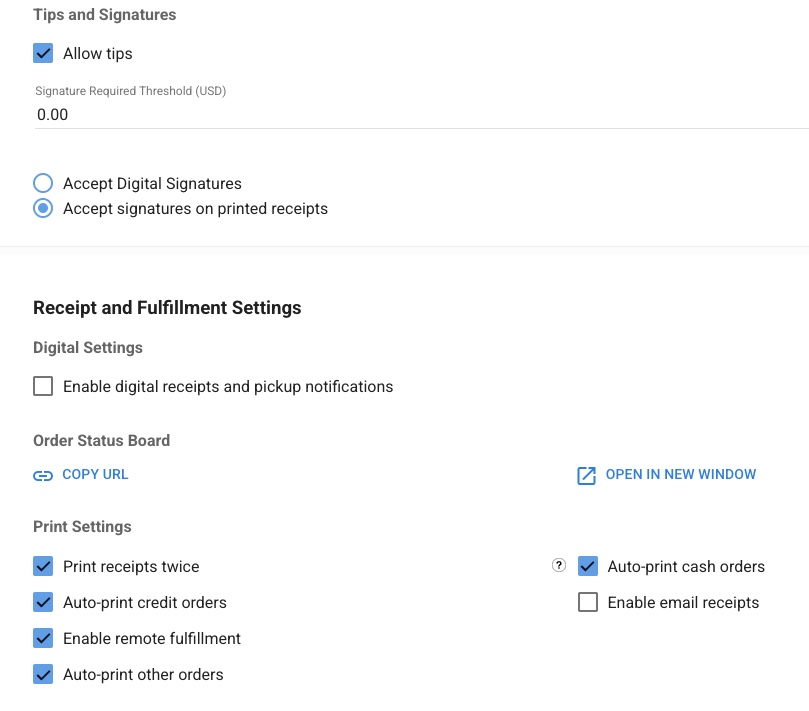Toggle Auto-print other orders checkbox
Screen dimensions: 809x711
coord(43,674)
